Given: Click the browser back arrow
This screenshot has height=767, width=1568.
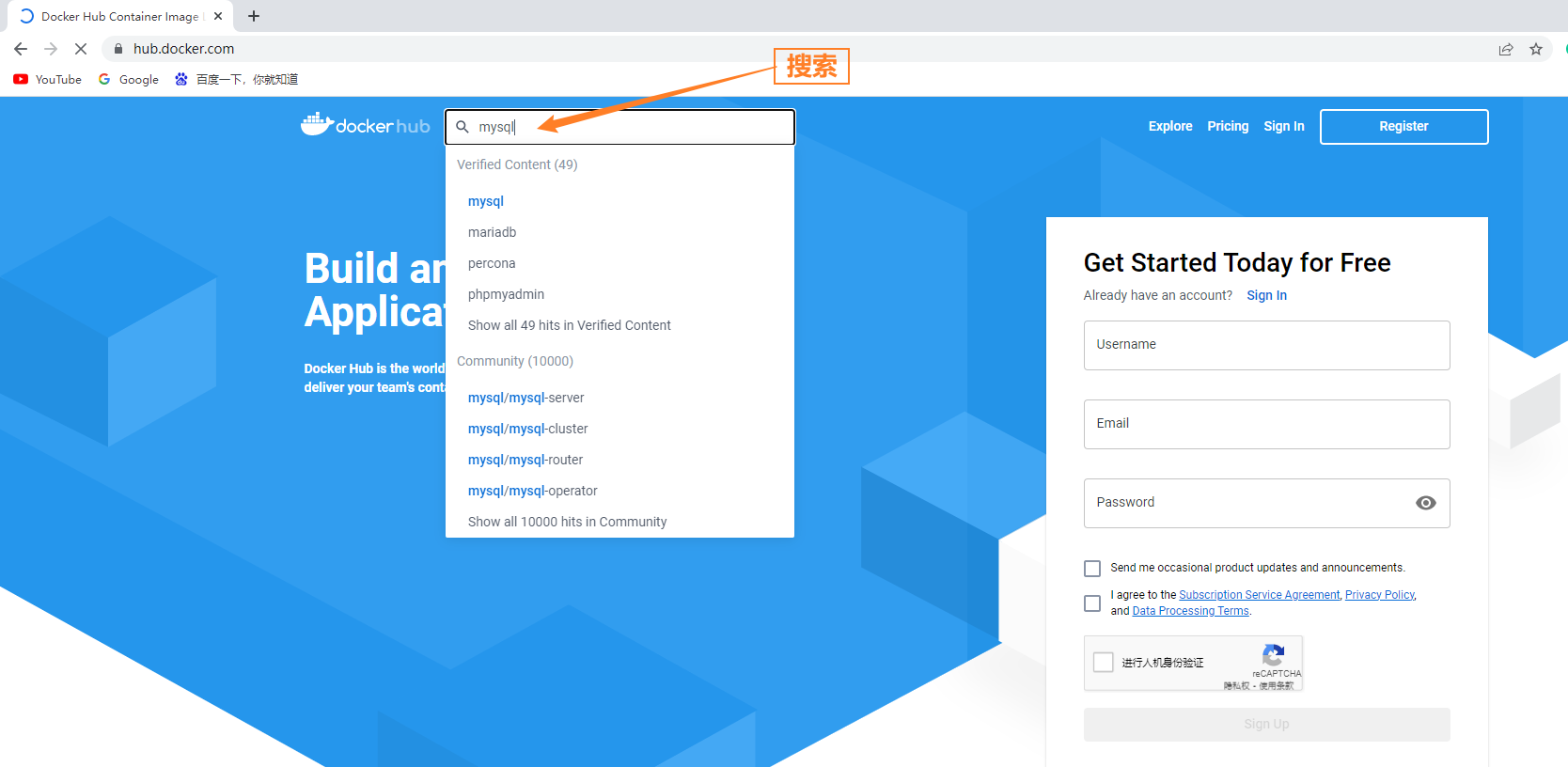Looking at the screenshot, I should [x=21, y=49].
